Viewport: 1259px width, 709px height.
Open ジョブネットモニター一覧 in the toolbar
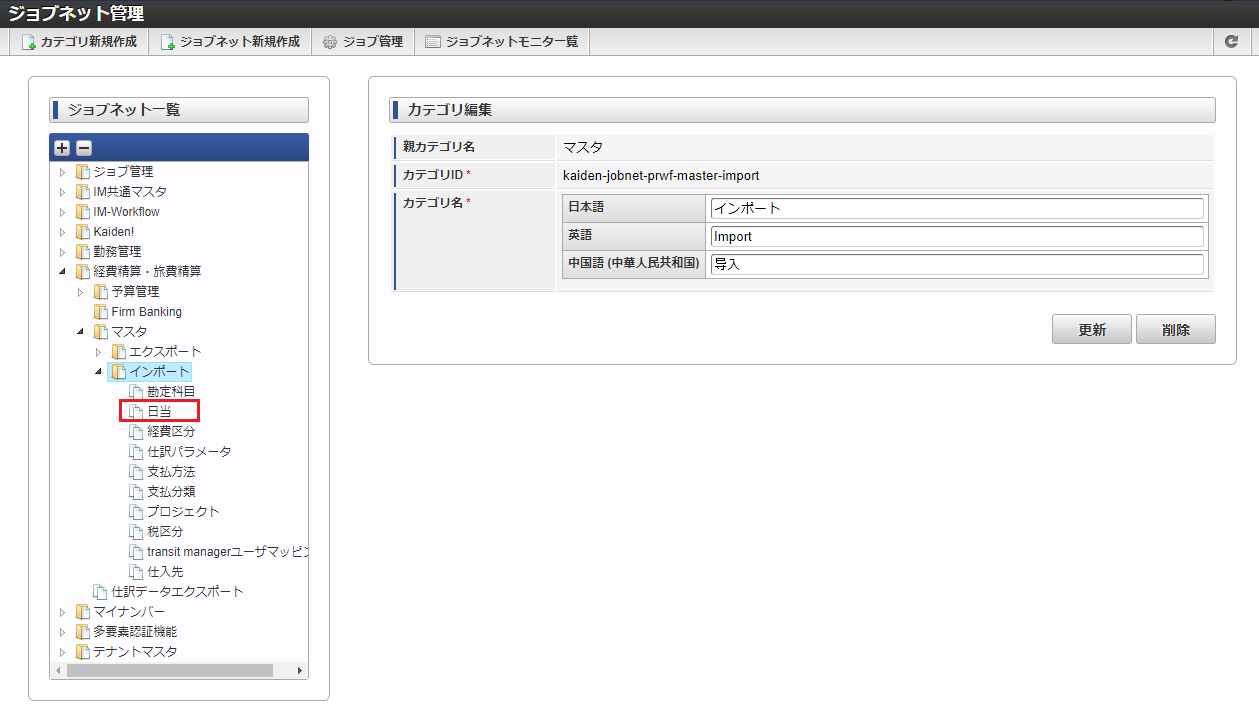(x=501, y=42)
